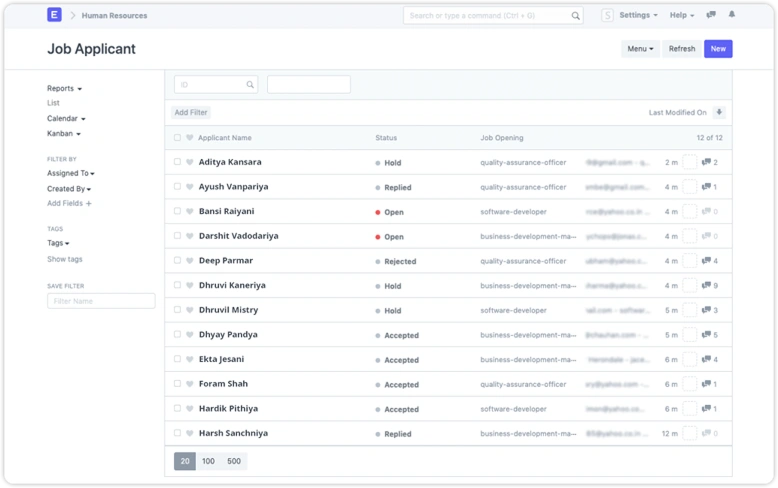Screen dimensions: 778x488
Task: Click heart icon in Applicant Name header
Action: [x=190, y=138]
